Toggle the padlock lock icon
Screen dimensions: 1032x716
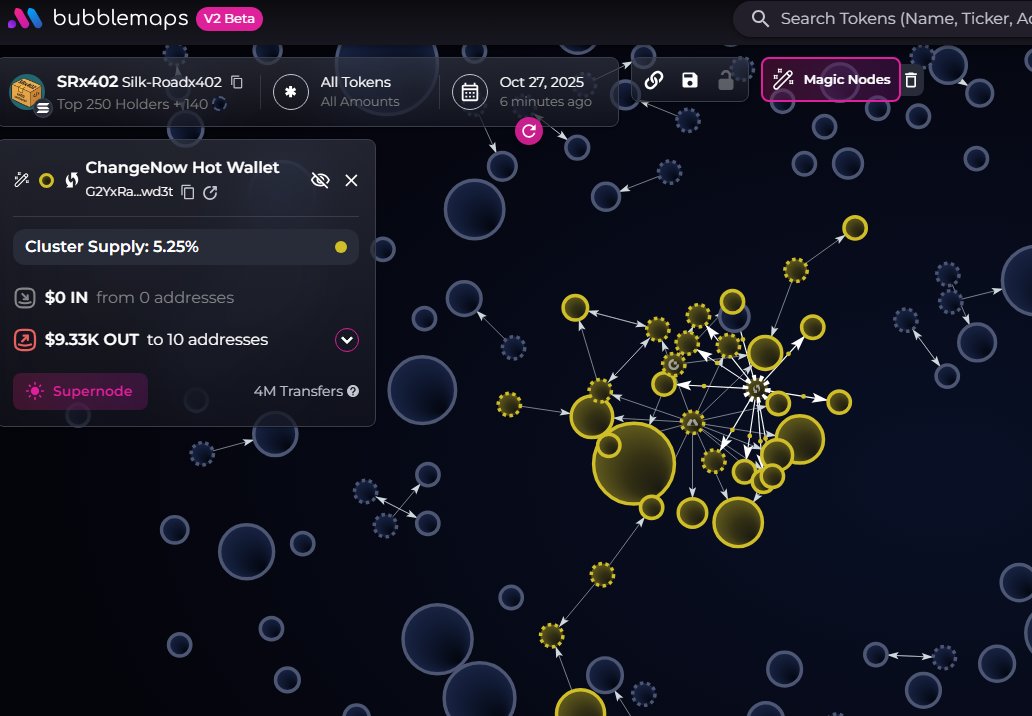[726, 80]
